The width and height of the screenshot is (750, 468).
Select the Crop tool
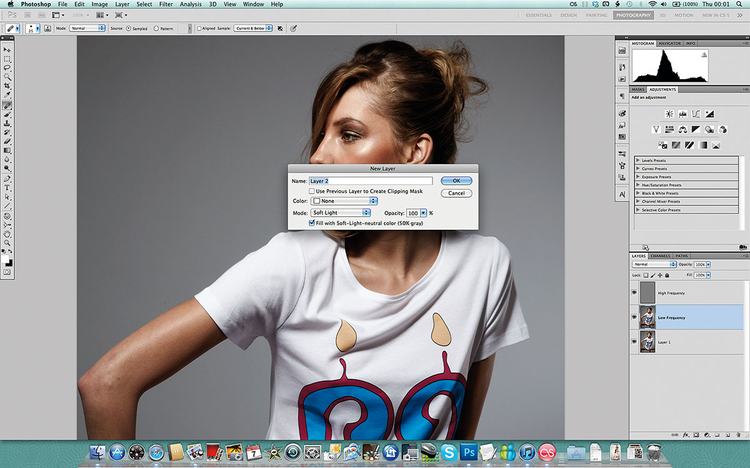pyautogui.click(x=7, y=86)
